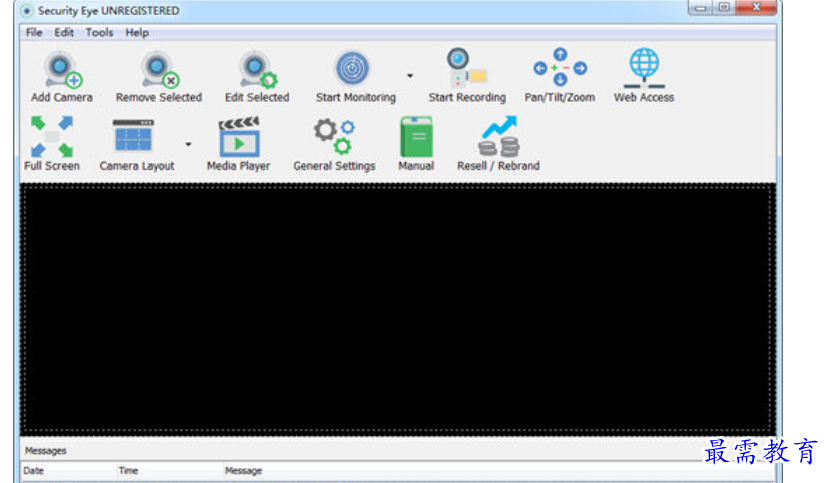
Task: Open the Help menu
Action: 137,33
